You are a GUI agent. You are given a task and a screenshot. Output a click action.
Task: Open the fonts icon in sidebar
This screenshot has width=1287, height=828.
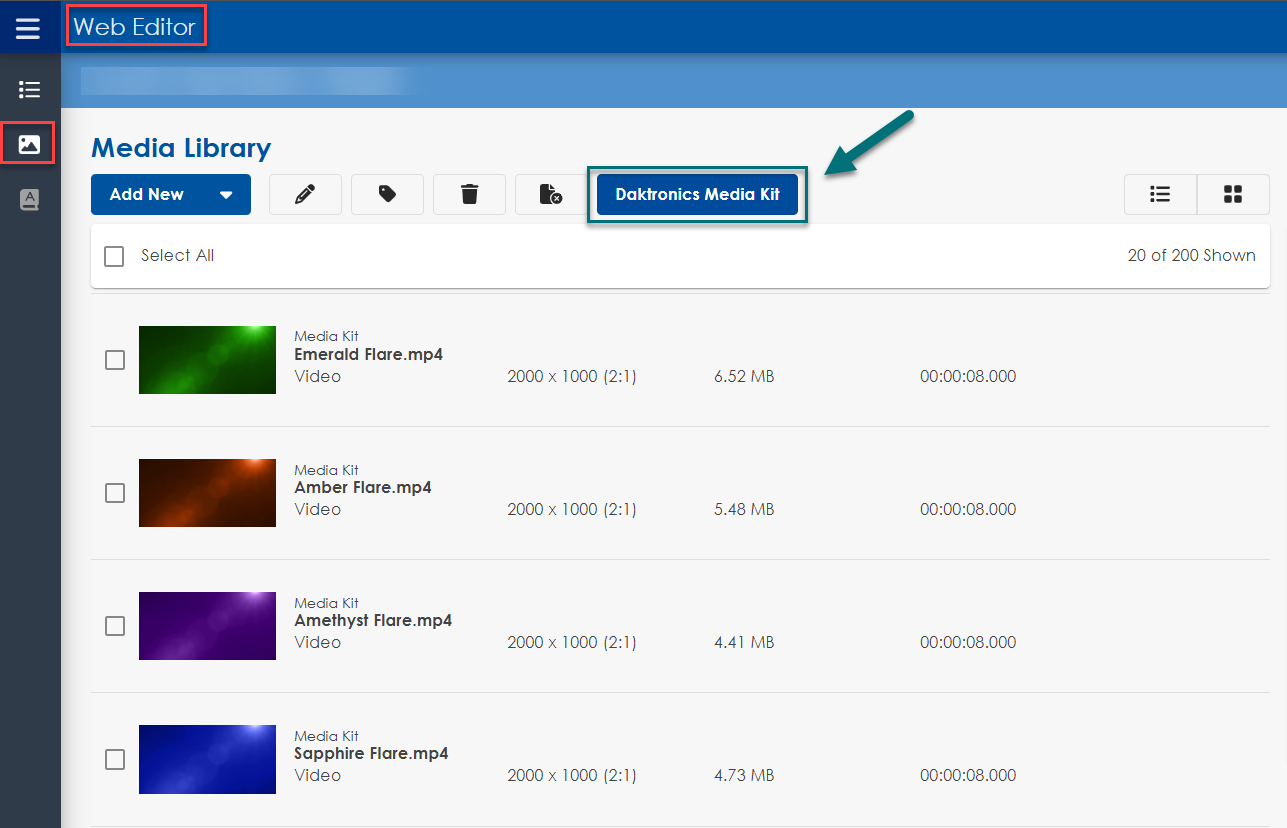[29, 200]
